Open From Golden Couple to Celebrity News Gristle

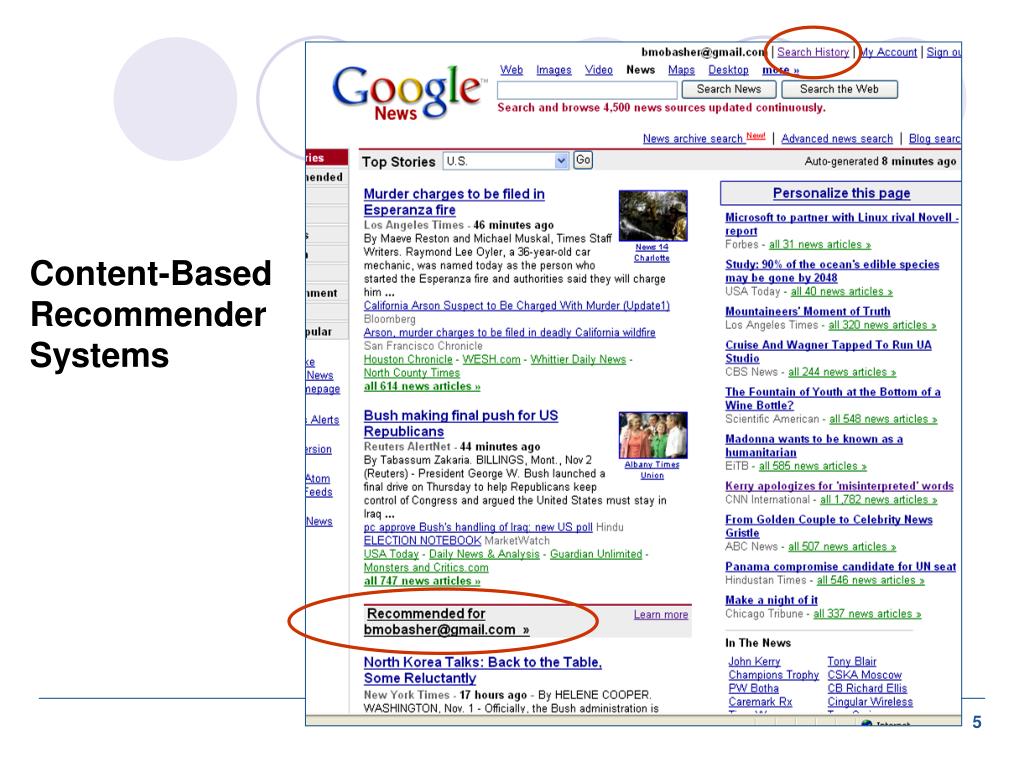(829, 526)
